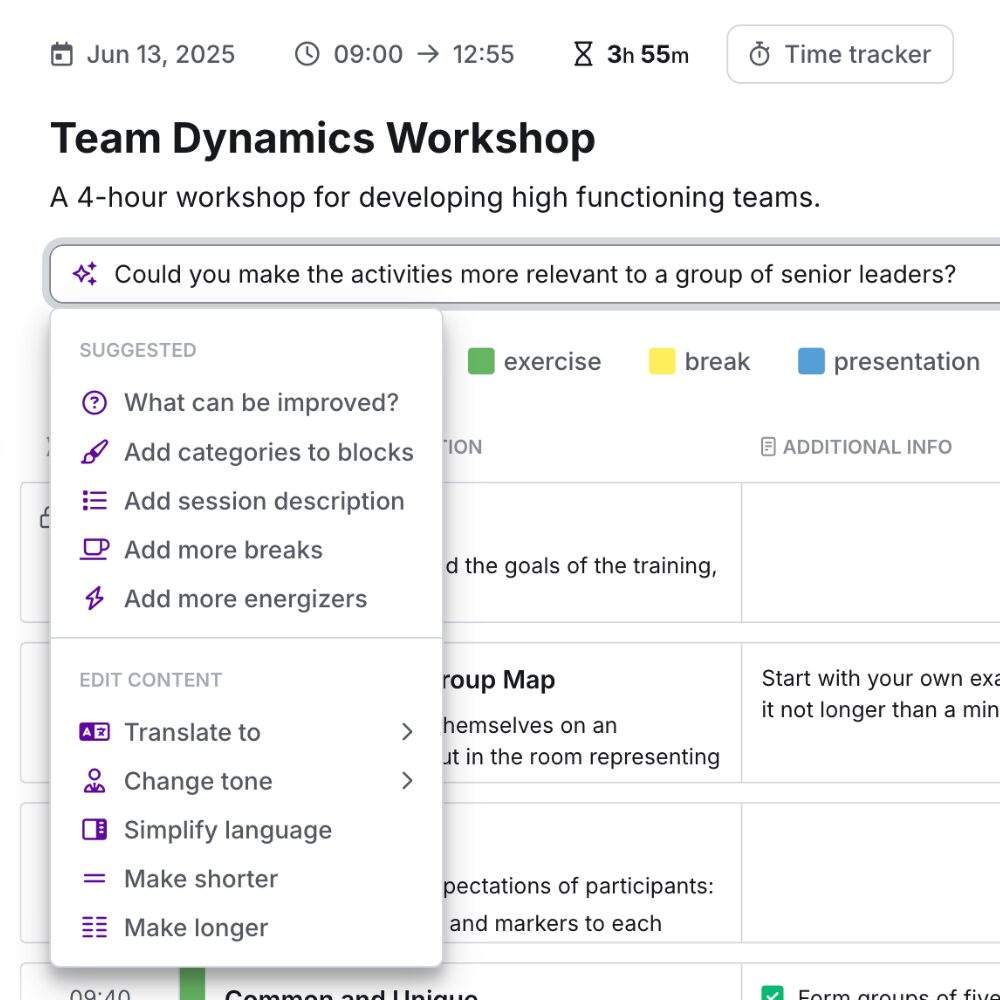Image resolution: width=1000 pixels, height=1000 pixels.
Task: Click the question mark improvement icon
Action: coord(94,403)
